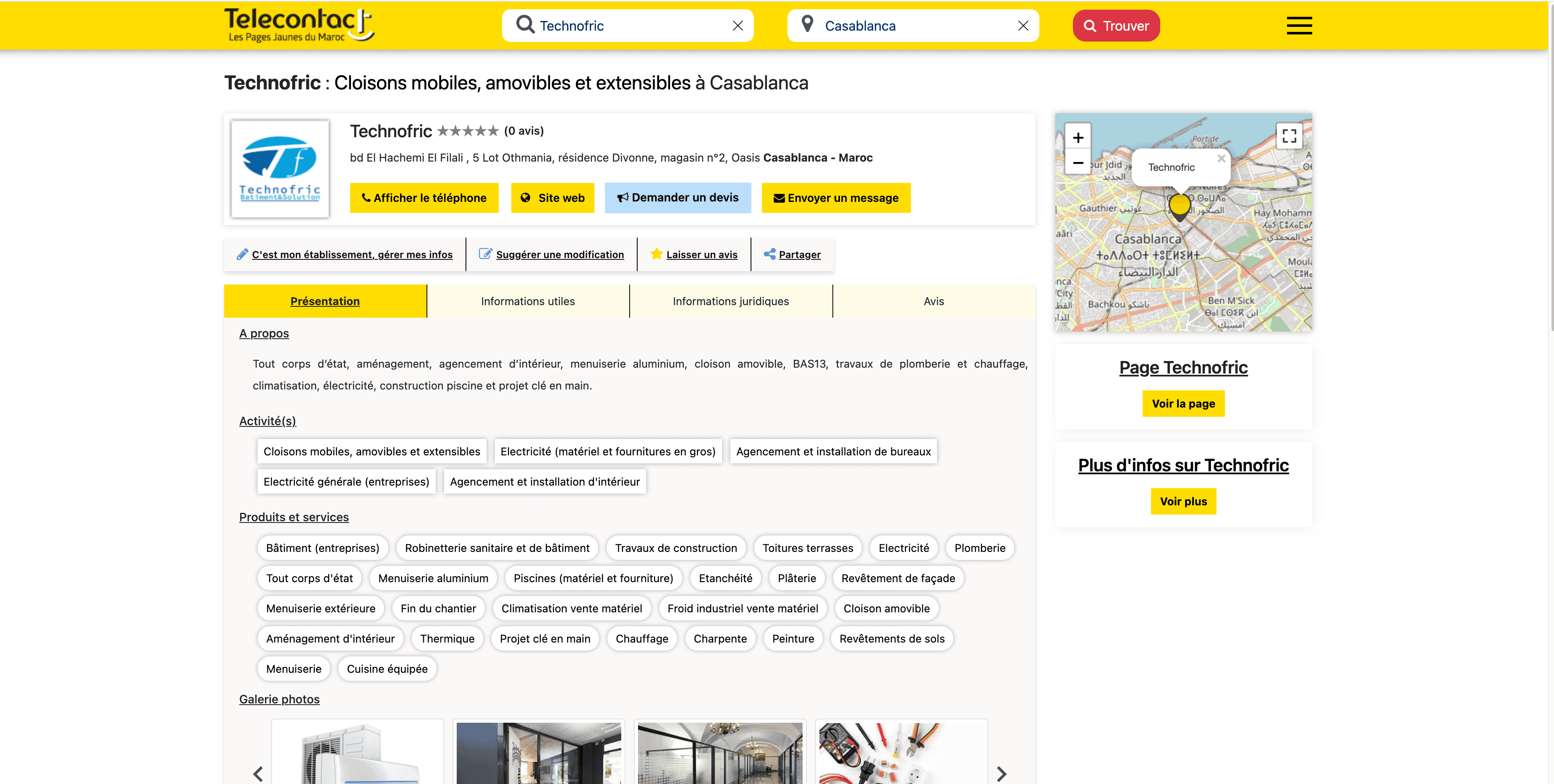
Task: Zoom in on the map
Action: tap(1078, 138)
